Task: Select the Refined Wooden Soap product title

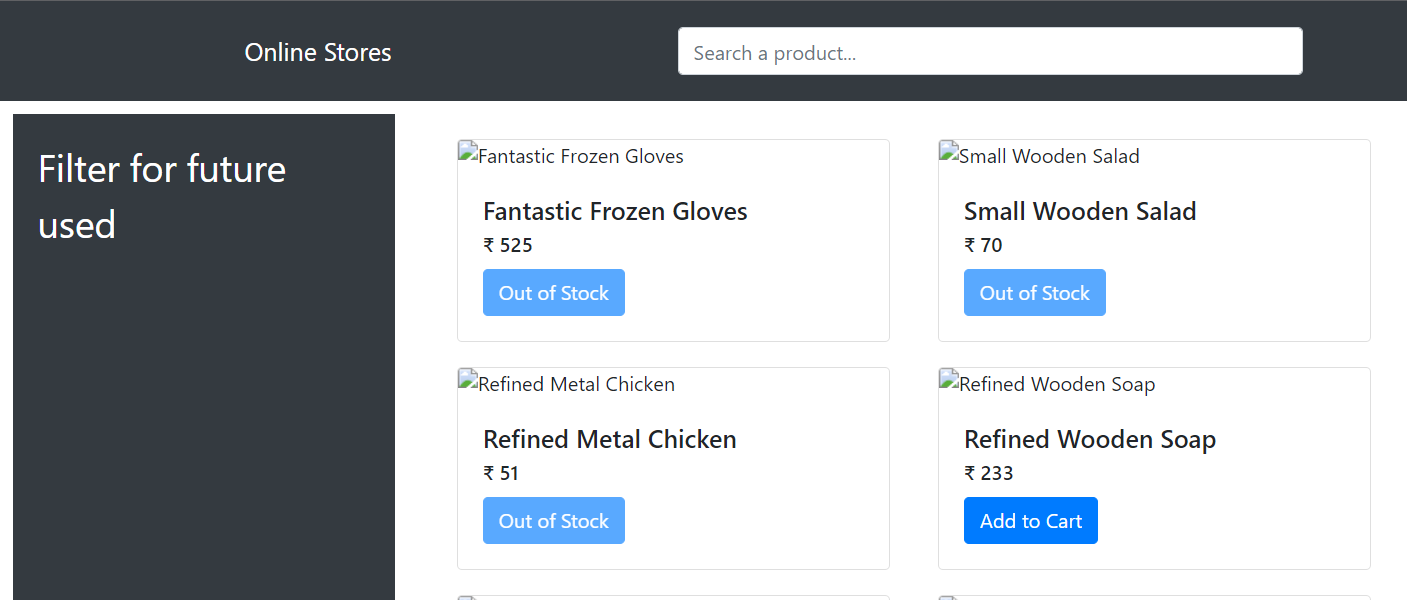Action: click(x=1089, y=440)
